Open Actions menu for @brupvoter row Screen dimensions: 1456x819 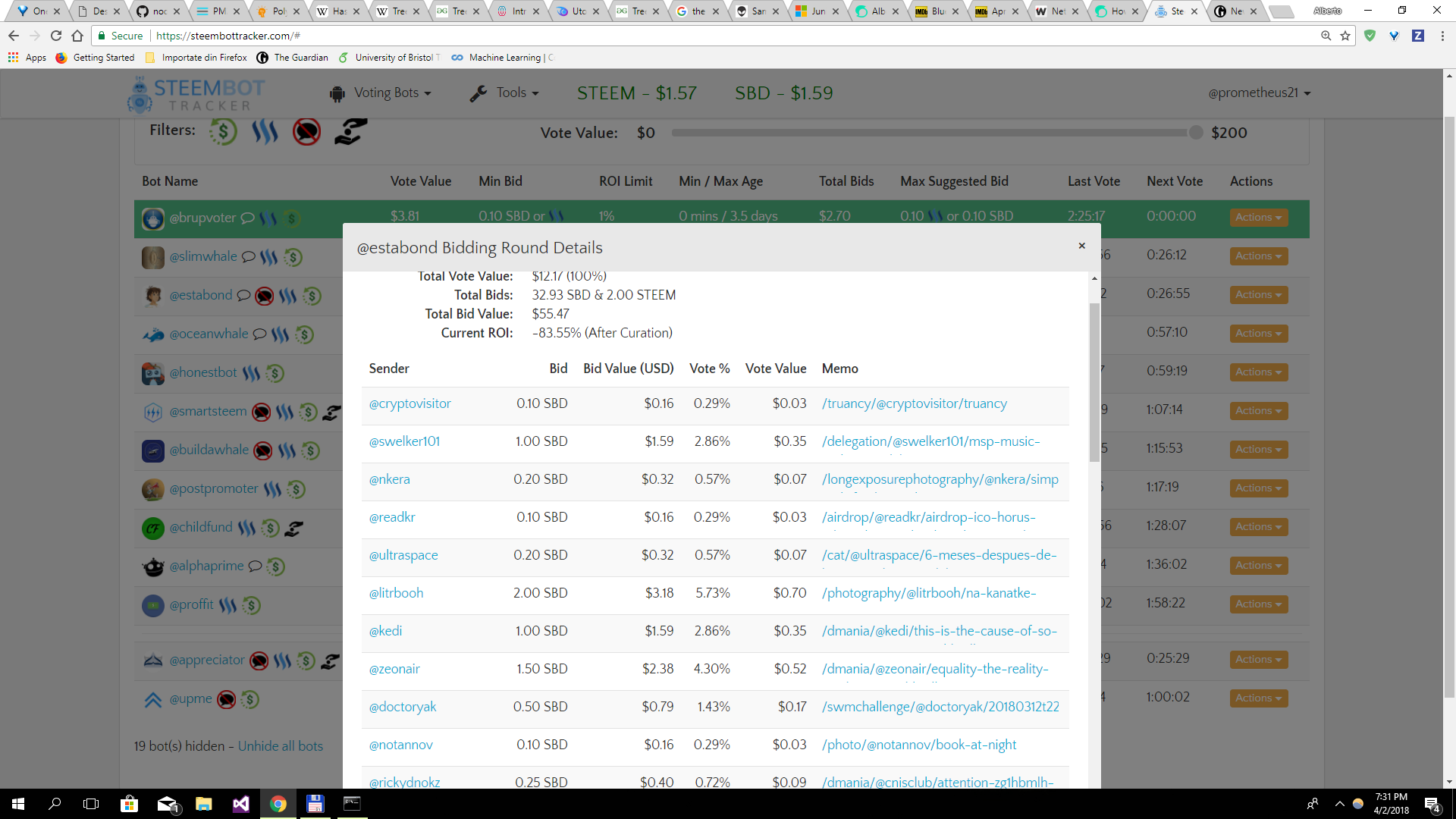pyautogui.click(x=1258, y=218)
